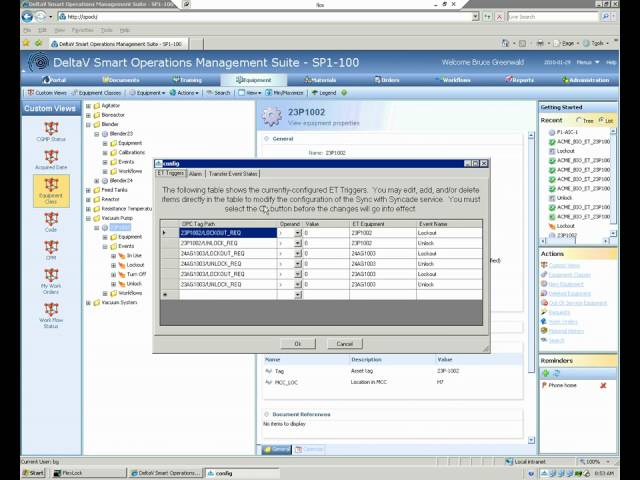Open the Equipment toolbar dropdown

[x=147, y=93]
